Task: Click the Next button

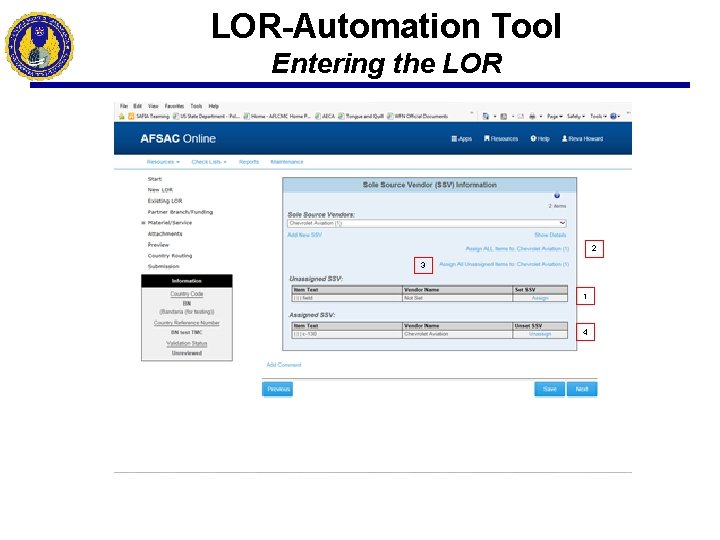Action: 582,389
